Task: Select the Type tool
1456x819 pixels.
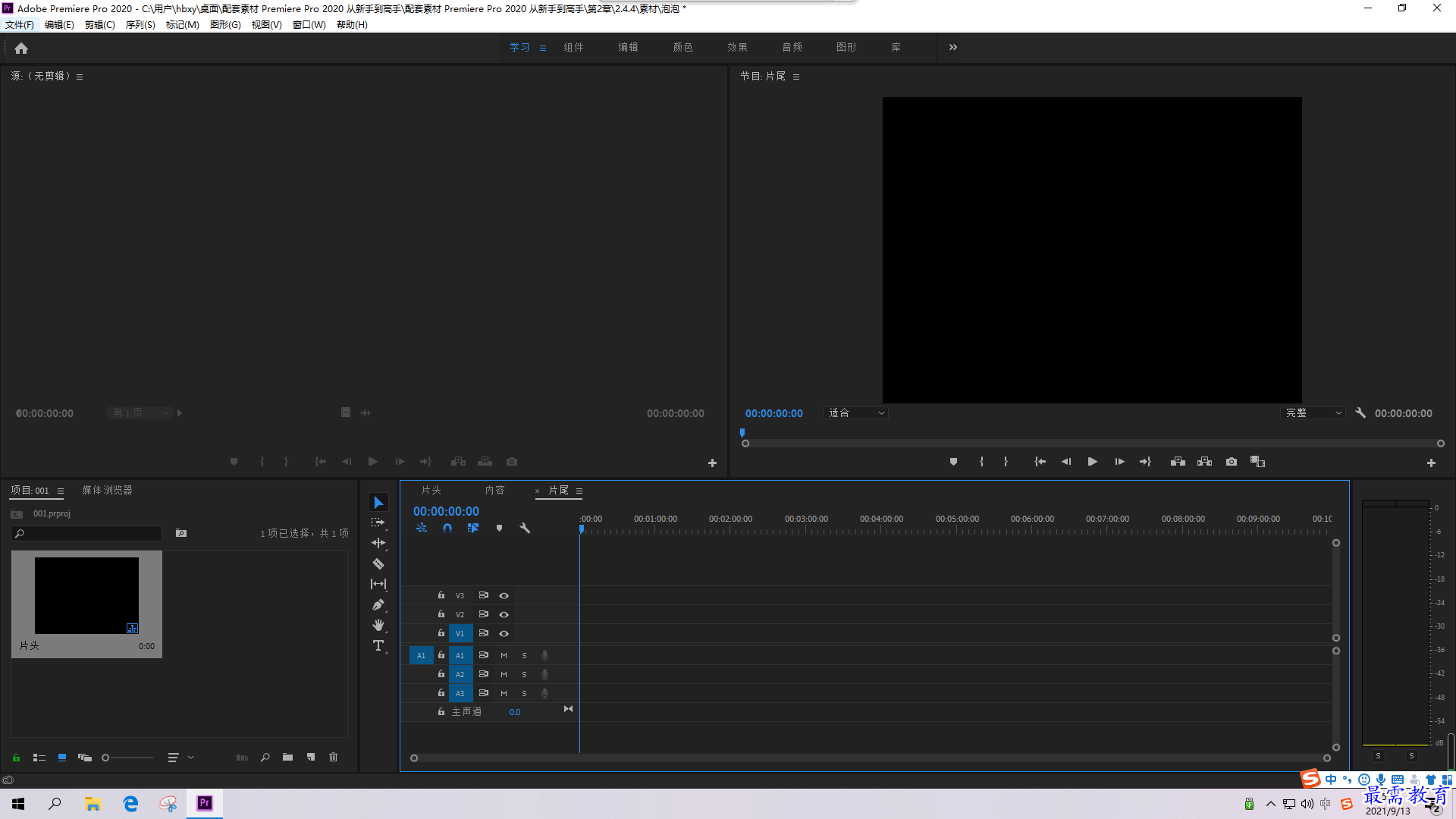Action: coord(378,645)
